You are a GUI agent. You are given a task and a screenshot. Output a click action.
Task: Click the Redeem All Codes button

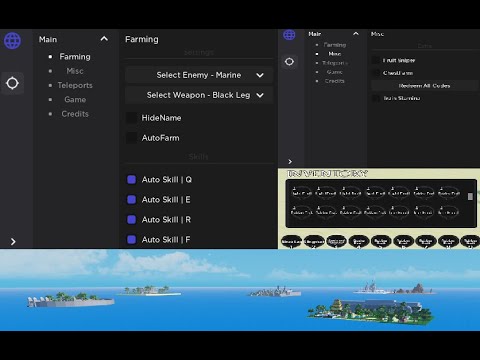pos(424,86)
